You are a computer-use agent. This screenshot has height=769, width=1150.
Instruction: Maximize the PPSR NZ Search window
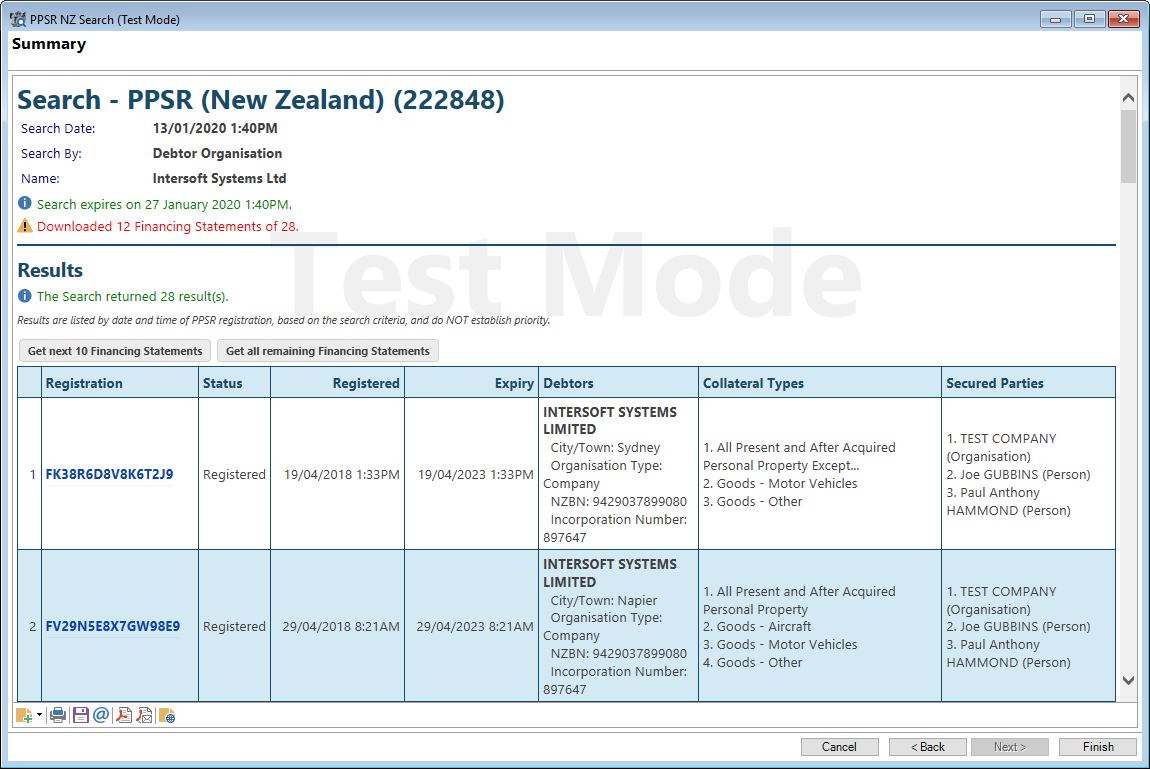coord(1089,19)
